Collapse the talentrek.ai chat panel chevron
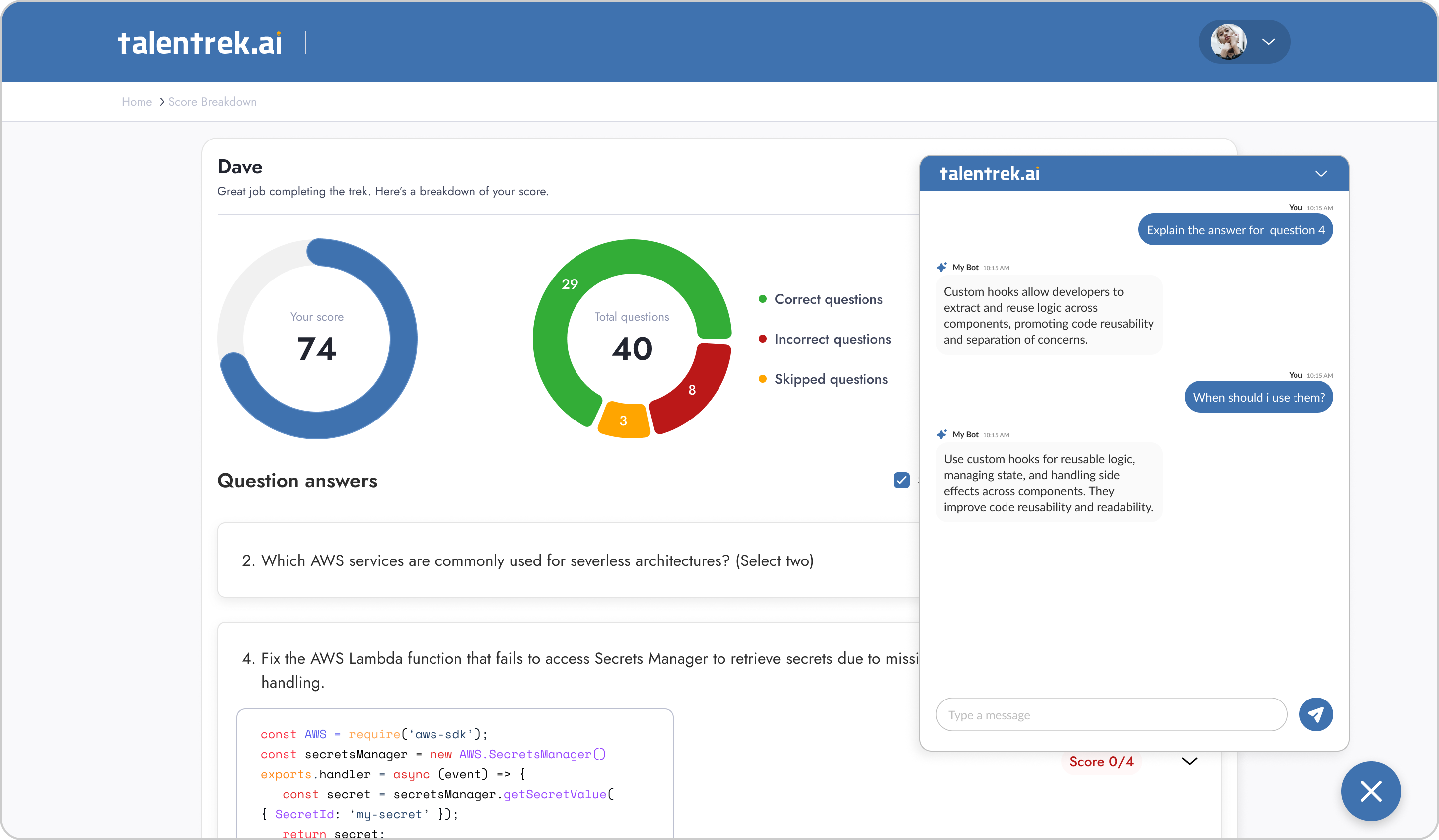The height and width of the screenshot is (840, 1439). point(1321,173)
